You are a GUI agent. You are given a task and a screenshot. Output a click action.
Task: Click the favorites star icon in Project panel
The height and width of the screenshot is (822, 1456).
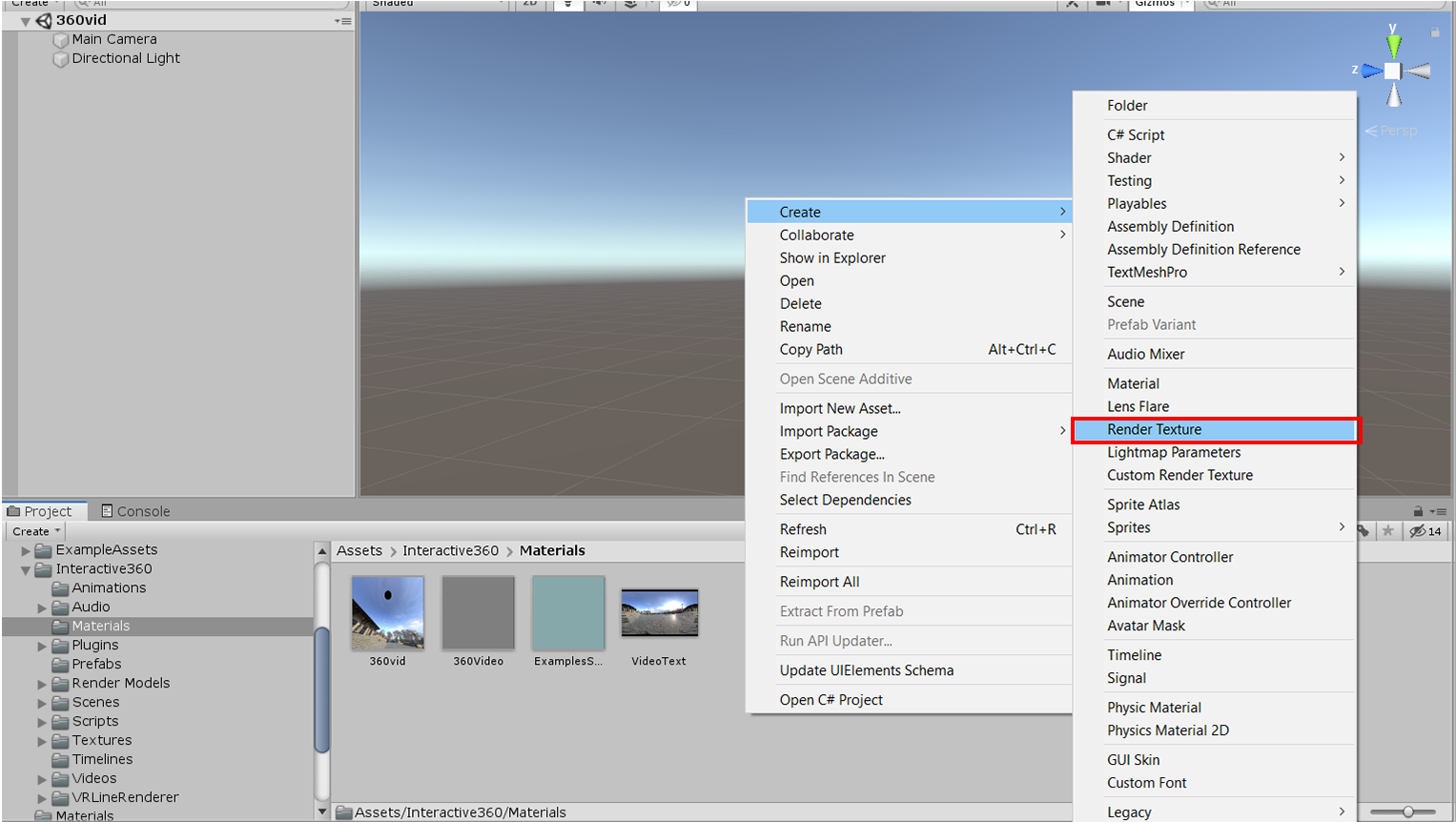coord(1388,531)
